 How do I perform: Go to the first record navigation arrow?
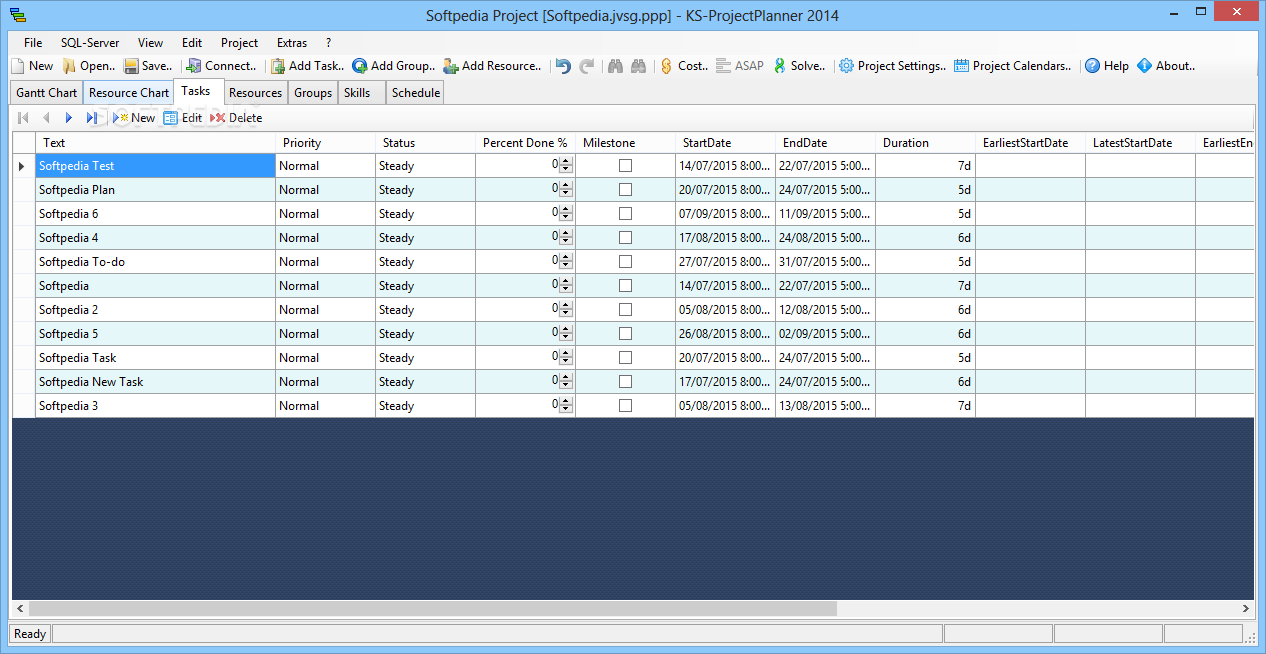(x=23, y=118)
